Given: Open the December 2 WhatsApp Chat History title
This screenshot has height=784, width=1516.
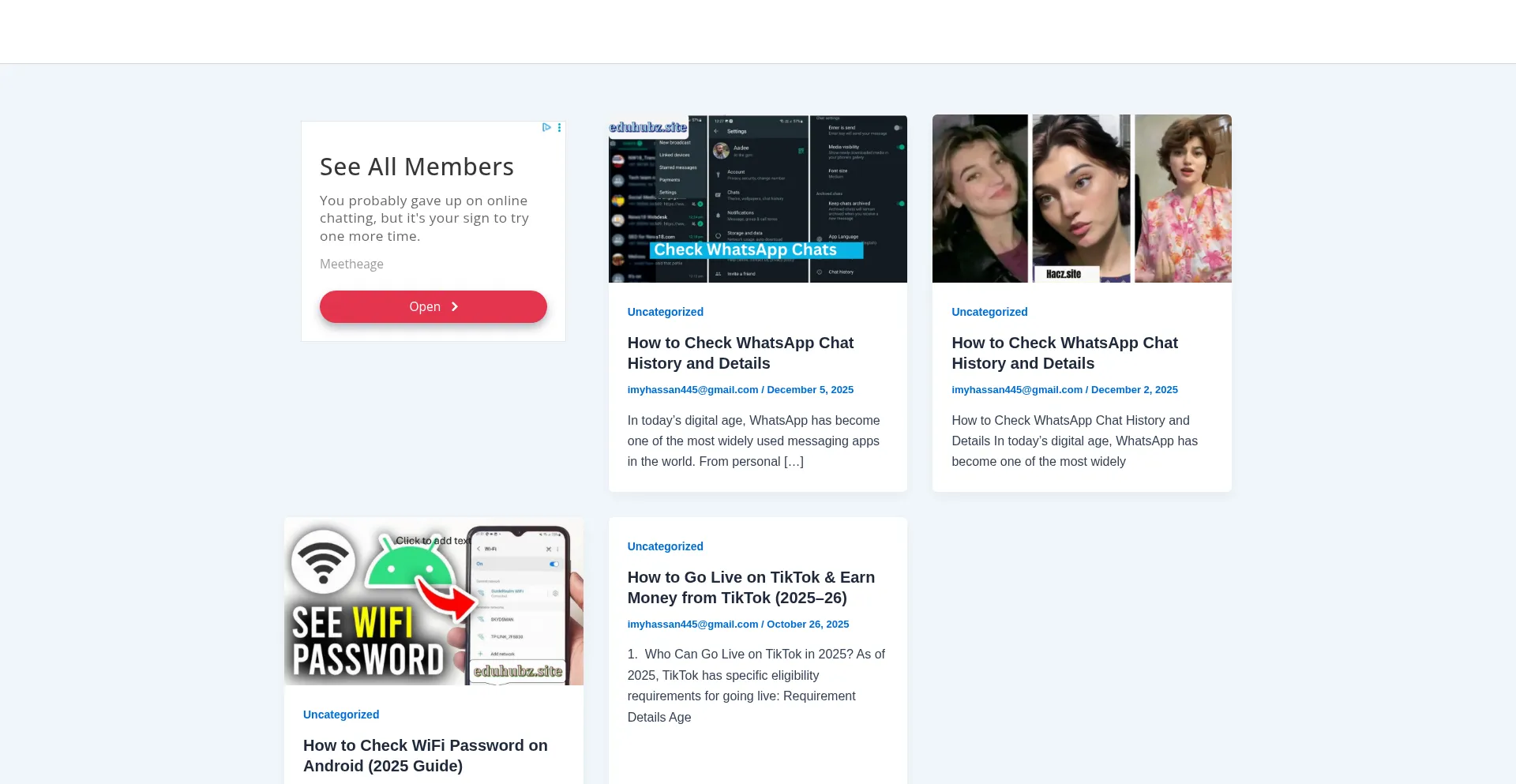Looking at the screenshot, I should tap(1064, 353).
